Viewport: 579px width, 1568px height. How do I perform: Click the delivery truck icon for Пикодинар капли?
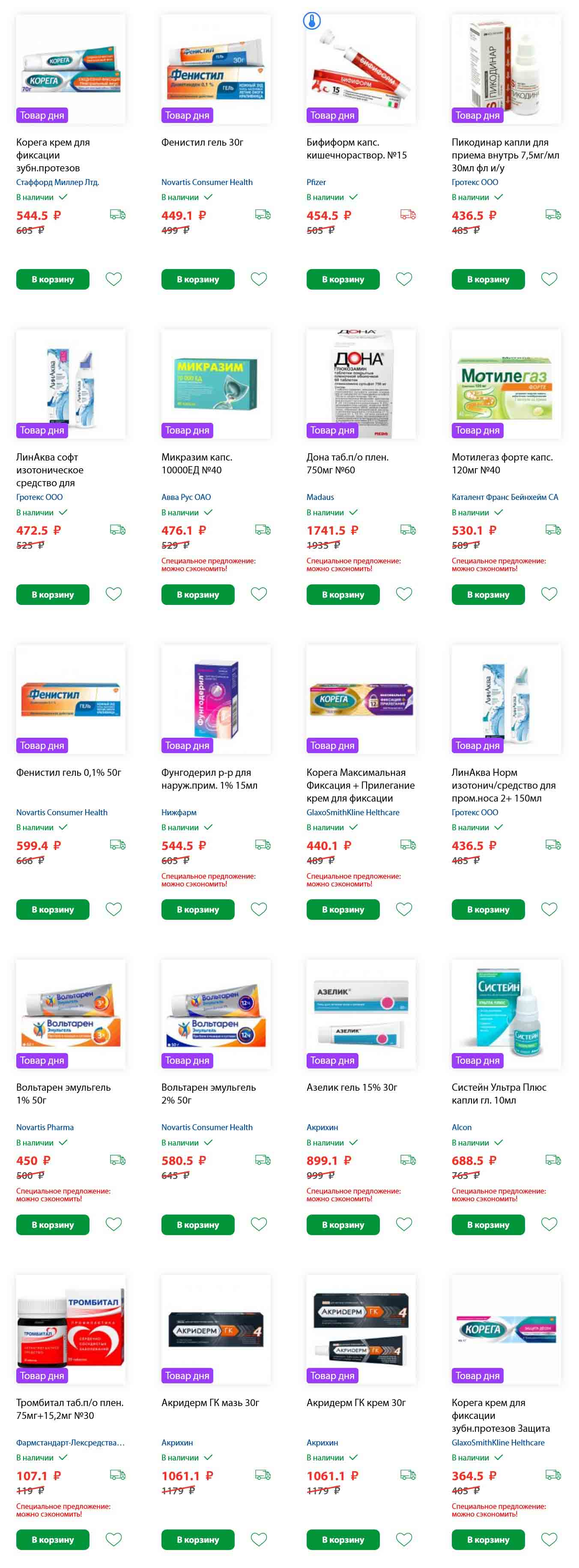tap(553, 214)
